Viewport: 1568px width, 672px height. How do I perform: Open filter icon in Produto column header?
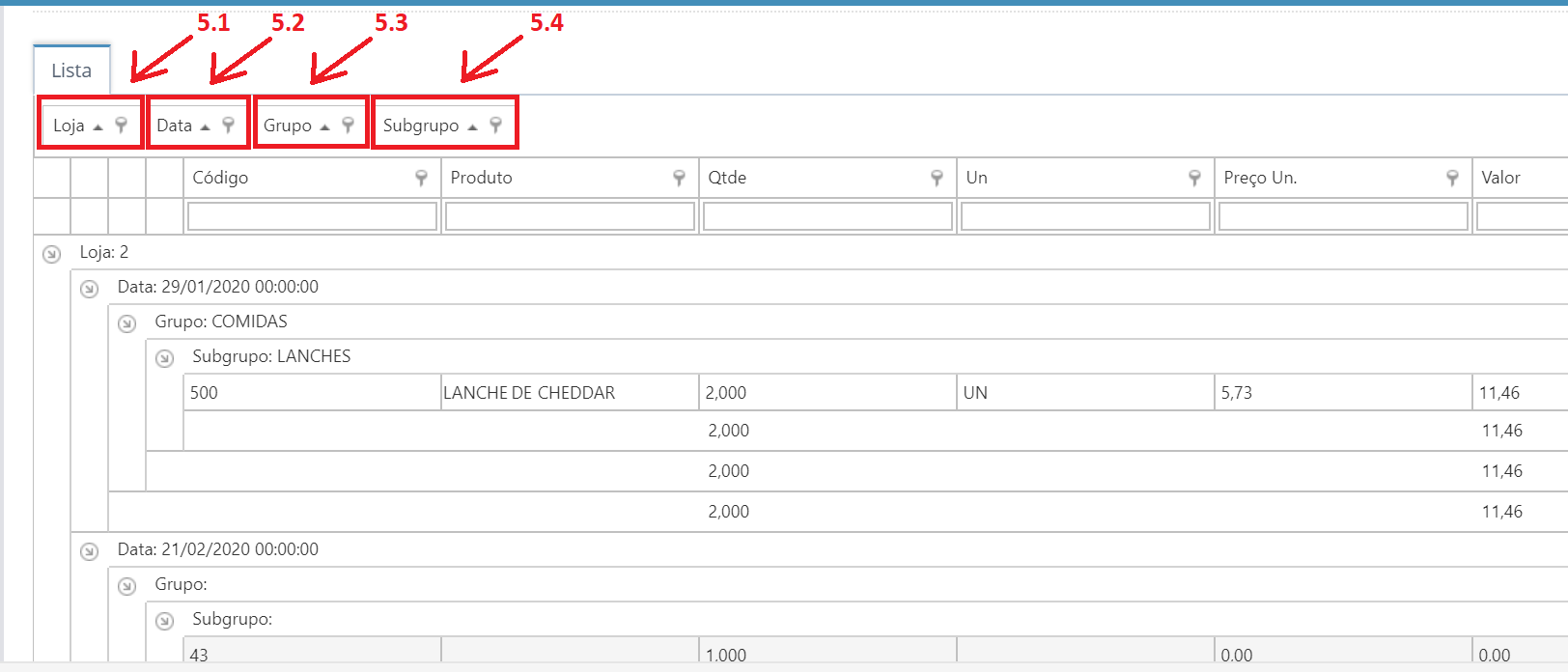(679, 178)
